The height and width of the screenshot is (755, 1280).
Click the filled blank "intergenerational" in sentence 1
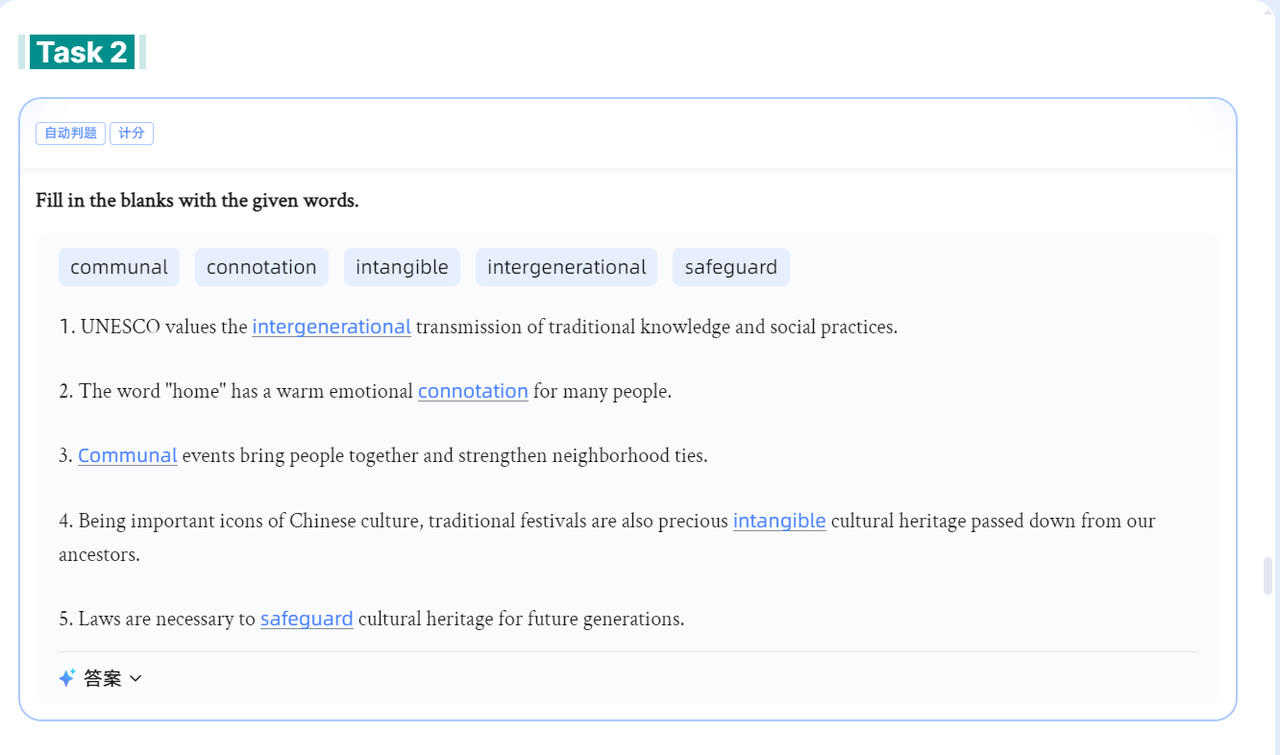pos(331,327)
